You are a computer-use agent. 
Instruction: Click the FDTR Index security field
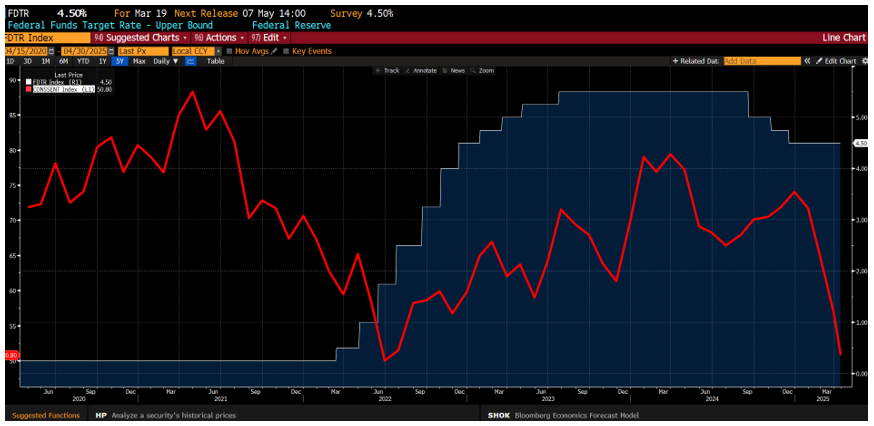(x=47, y=37)
